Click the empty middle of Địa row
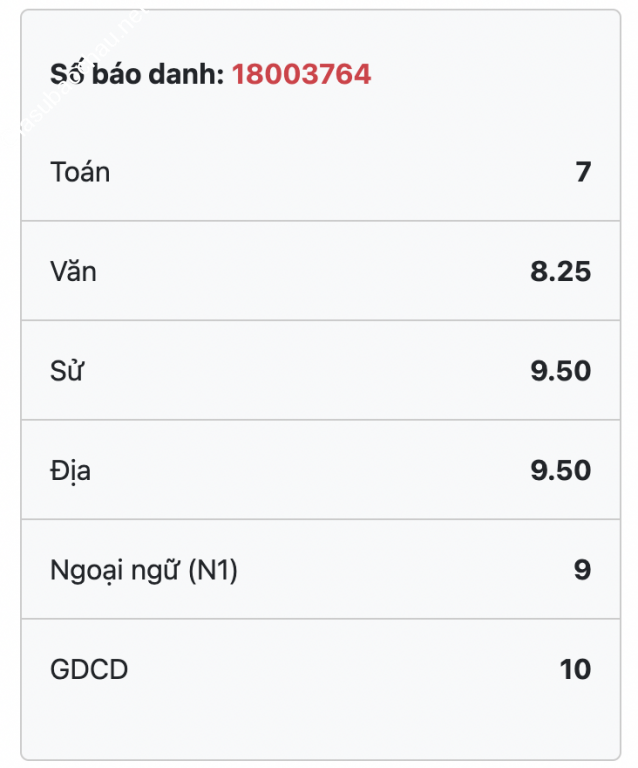The height and width of the screenshot is (768, 638). point(321,470)
